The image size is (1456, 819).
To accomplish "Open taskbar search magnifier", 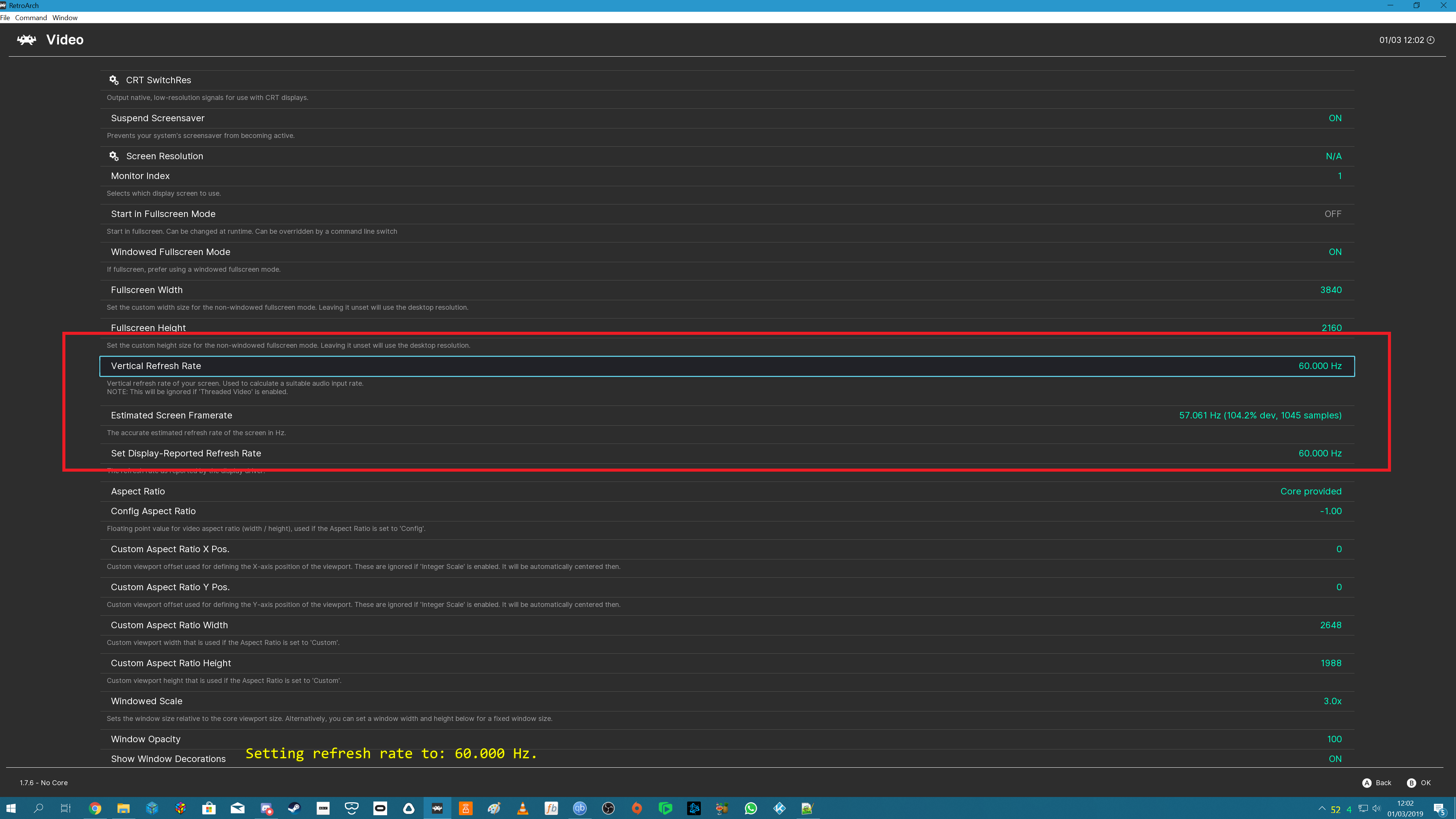I will click(38, 808).
